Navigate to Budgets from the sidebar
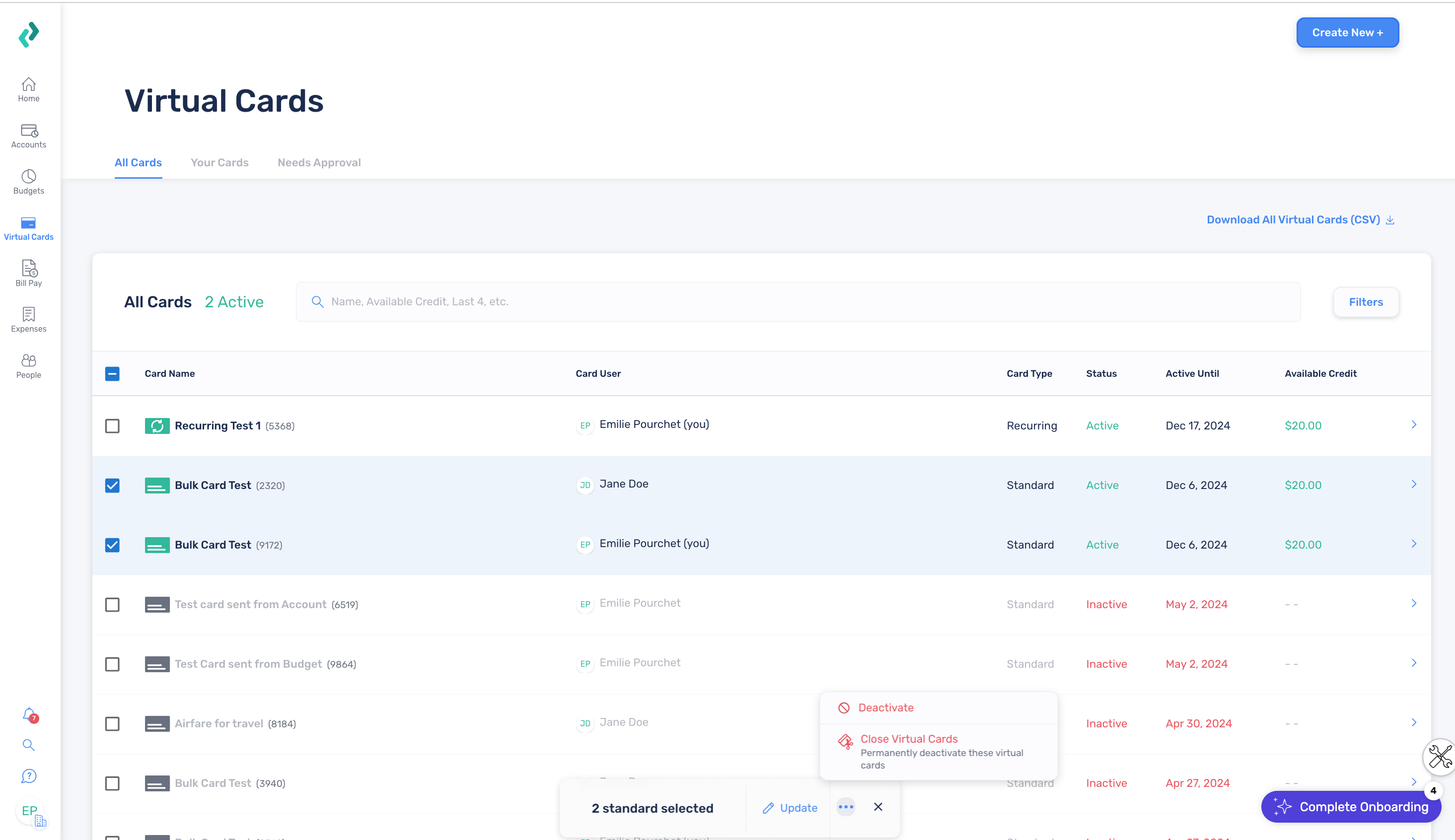Image resolution: width=1455 pixels, height=840 pixels. (28, 182)
